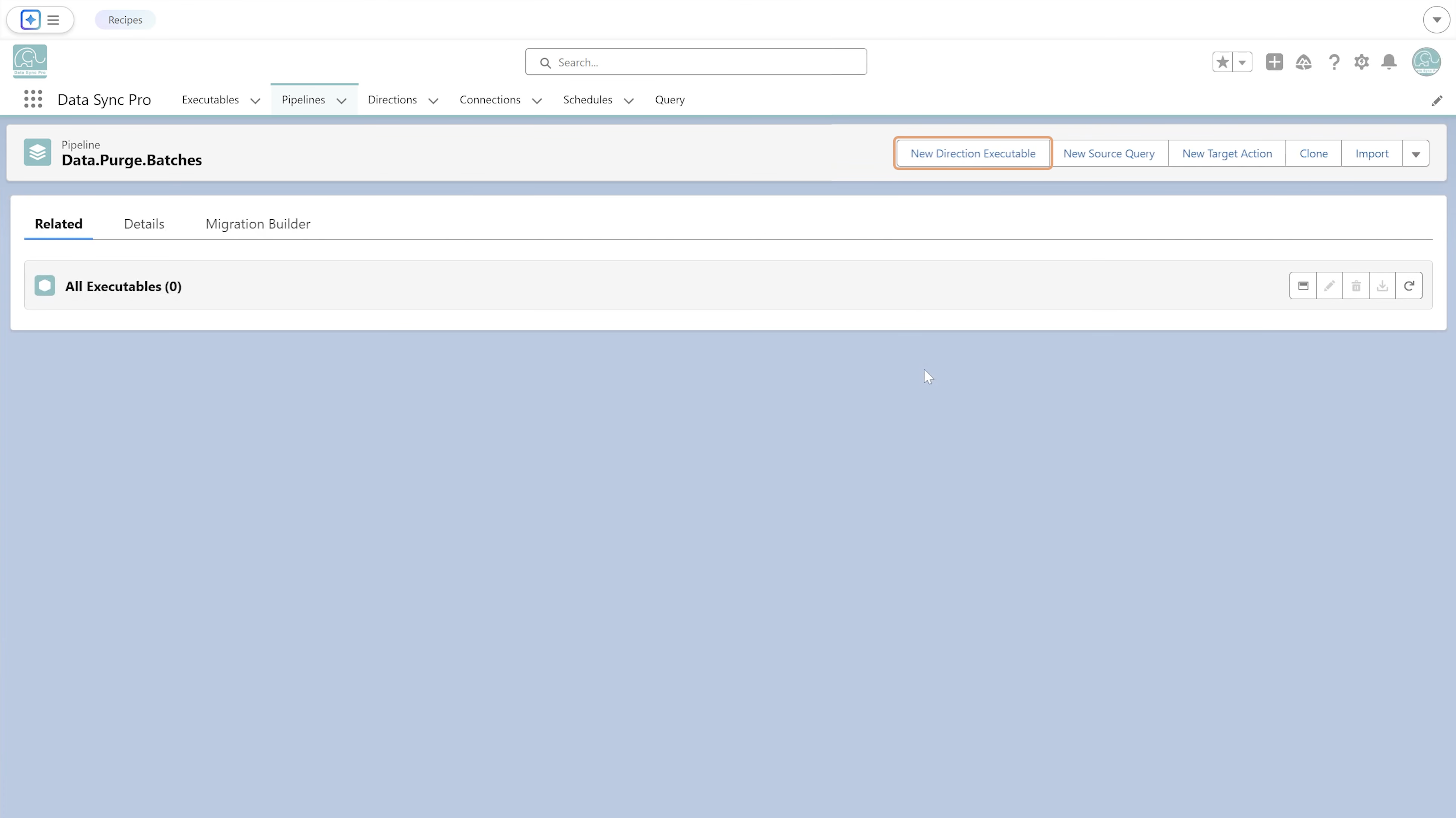Open the Pipelines navigation tab
The width and height of the screenshot is (1456, 818).
tap(304, 99)
